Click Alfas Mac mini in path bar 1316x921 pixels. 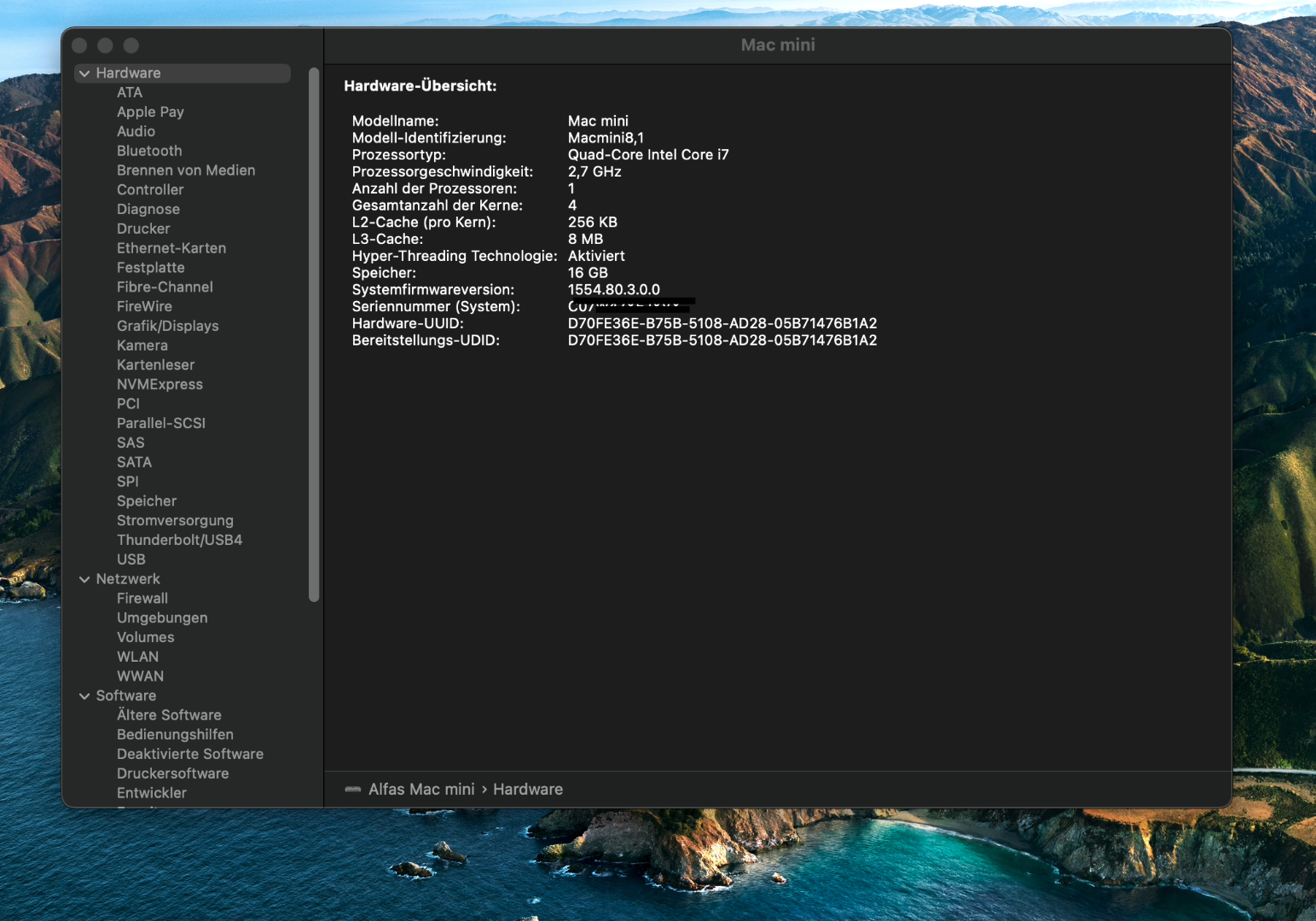click(x=421, y=790)
